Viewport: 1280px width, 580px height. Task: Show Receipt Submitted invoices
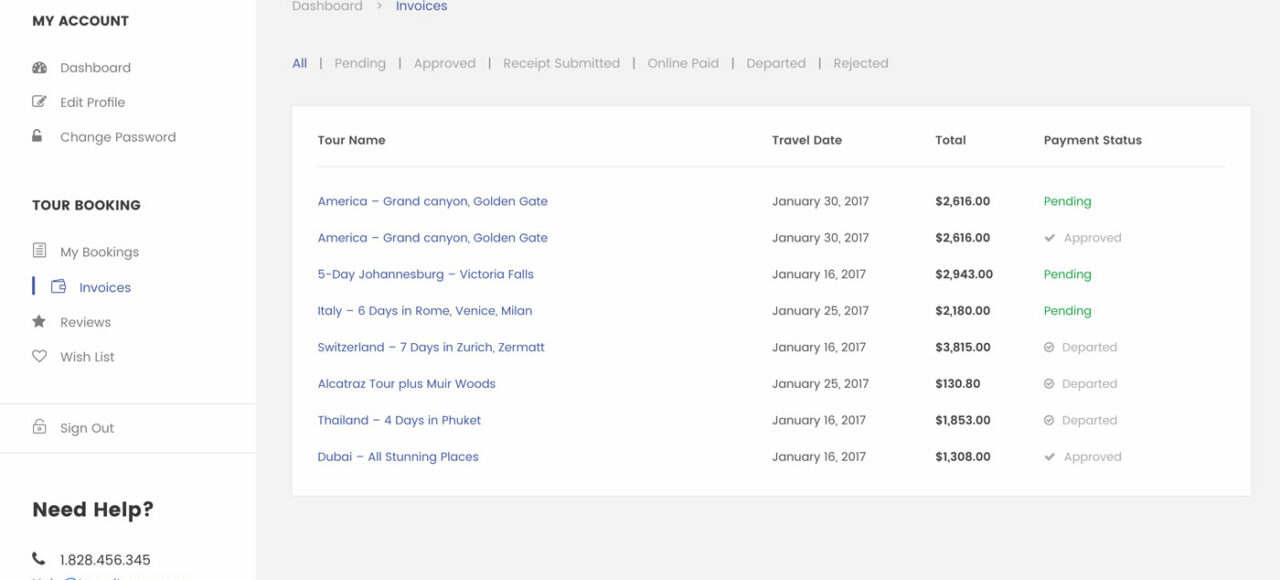pos(561,63)
